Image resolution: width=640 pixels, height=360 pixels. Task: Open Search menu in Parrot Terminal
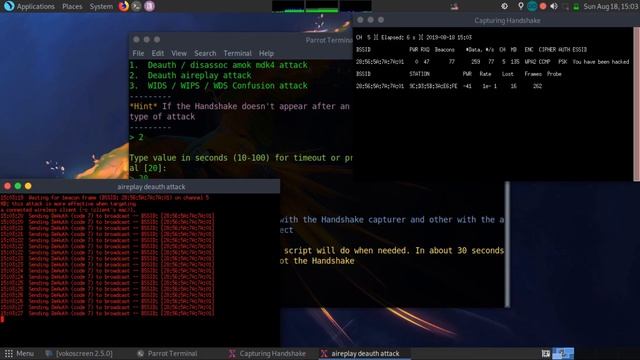(x=205, y=53)
